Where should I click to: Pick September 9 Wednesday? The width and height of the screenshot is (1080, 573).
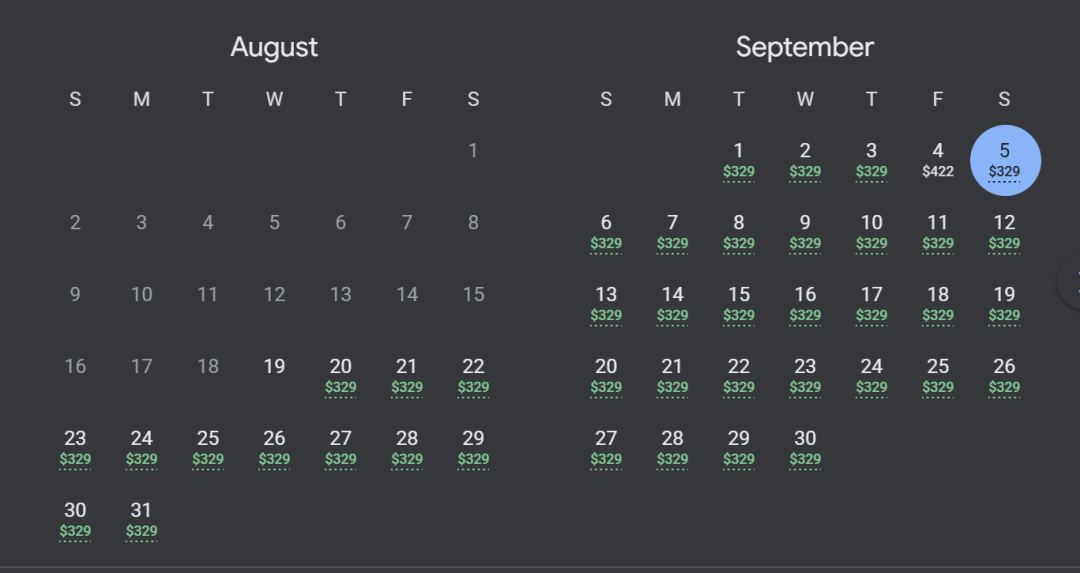click(x=804, y=232)
